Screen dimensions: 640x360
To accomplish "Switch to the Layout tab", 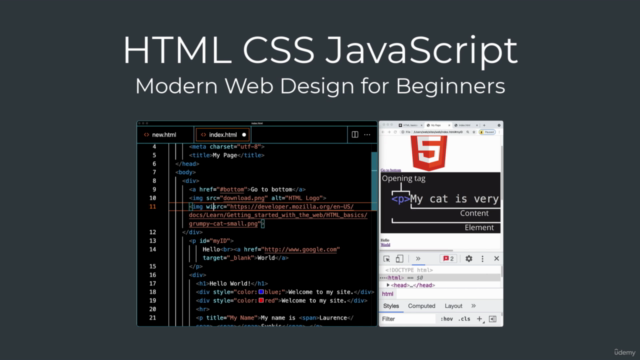I will (x=453, y=306).
